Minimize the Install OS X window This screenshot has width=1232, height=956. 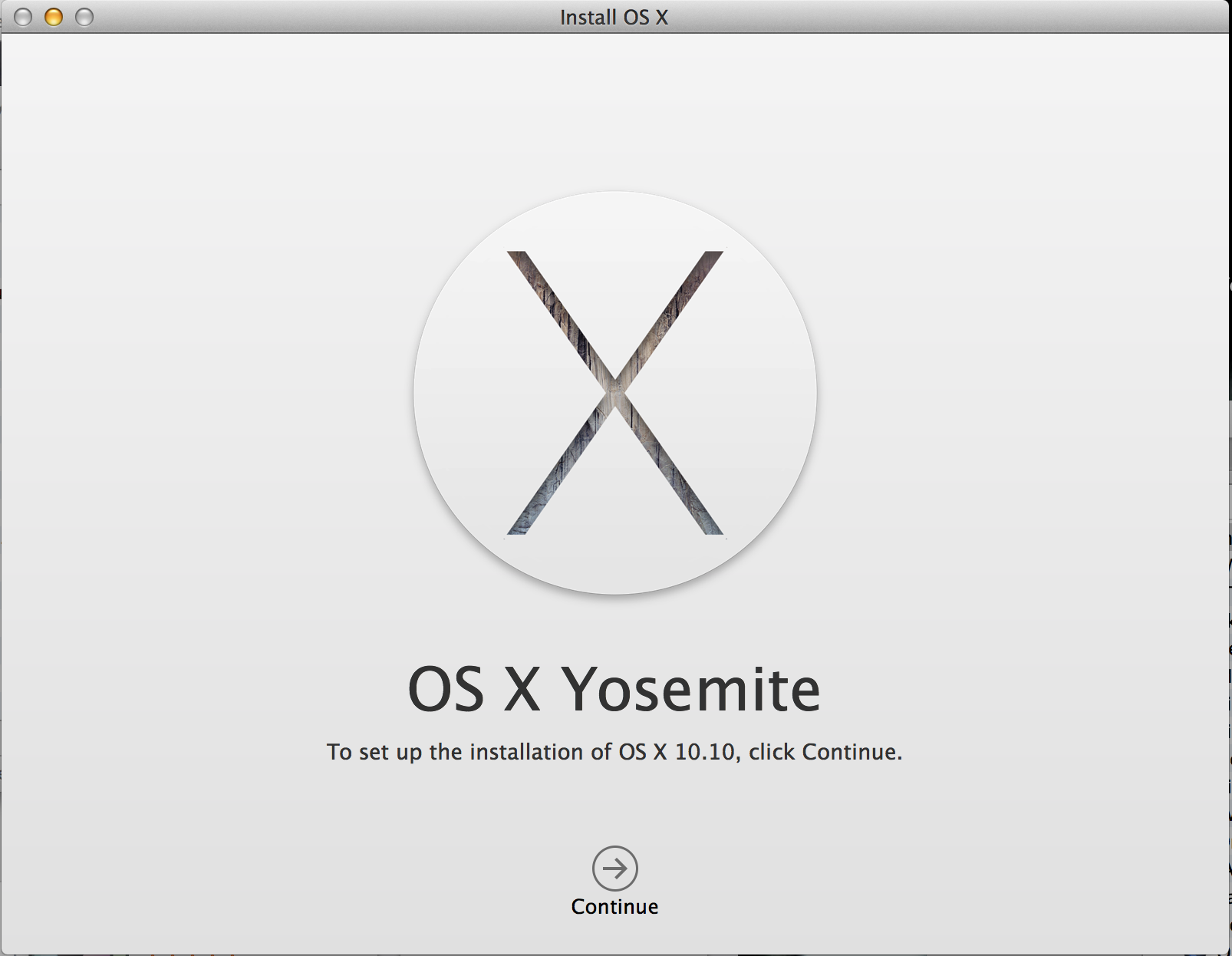54,17
